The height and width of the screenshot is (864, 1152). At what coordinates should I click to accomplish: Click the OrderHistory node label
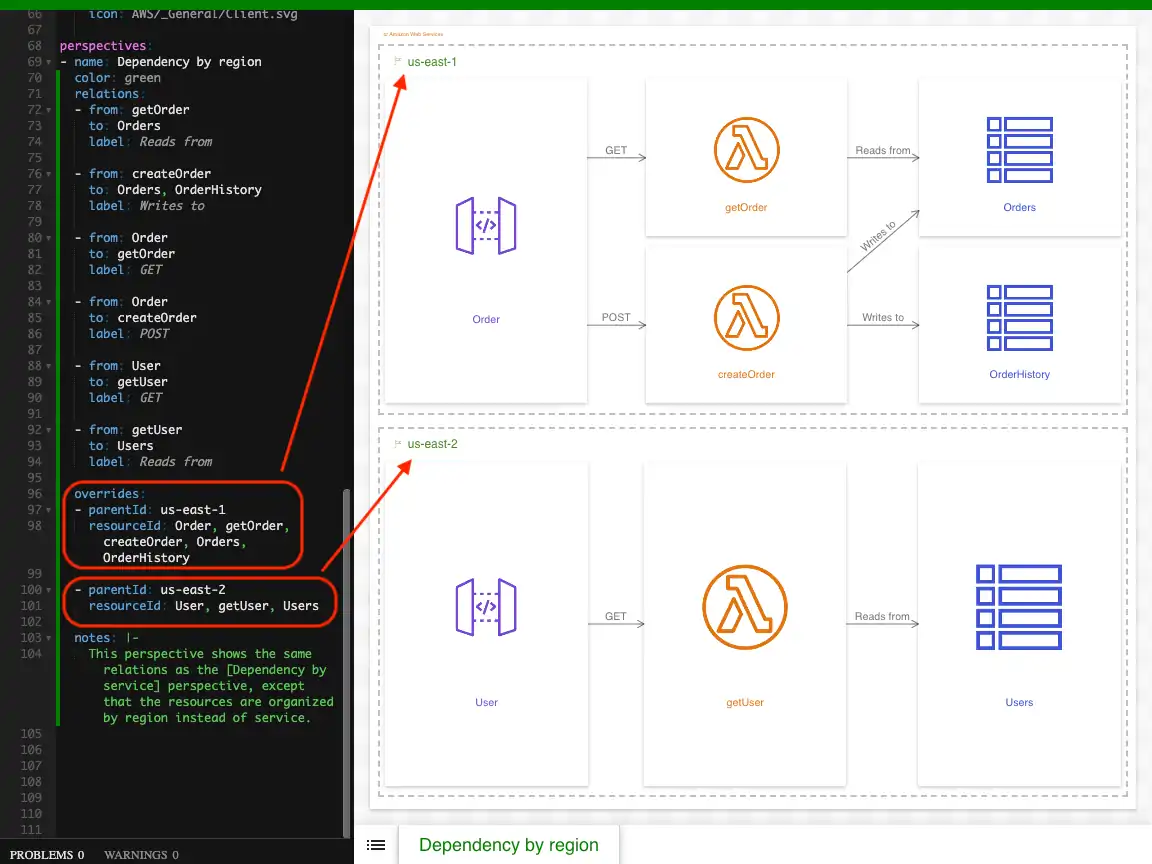point(1019,374)
